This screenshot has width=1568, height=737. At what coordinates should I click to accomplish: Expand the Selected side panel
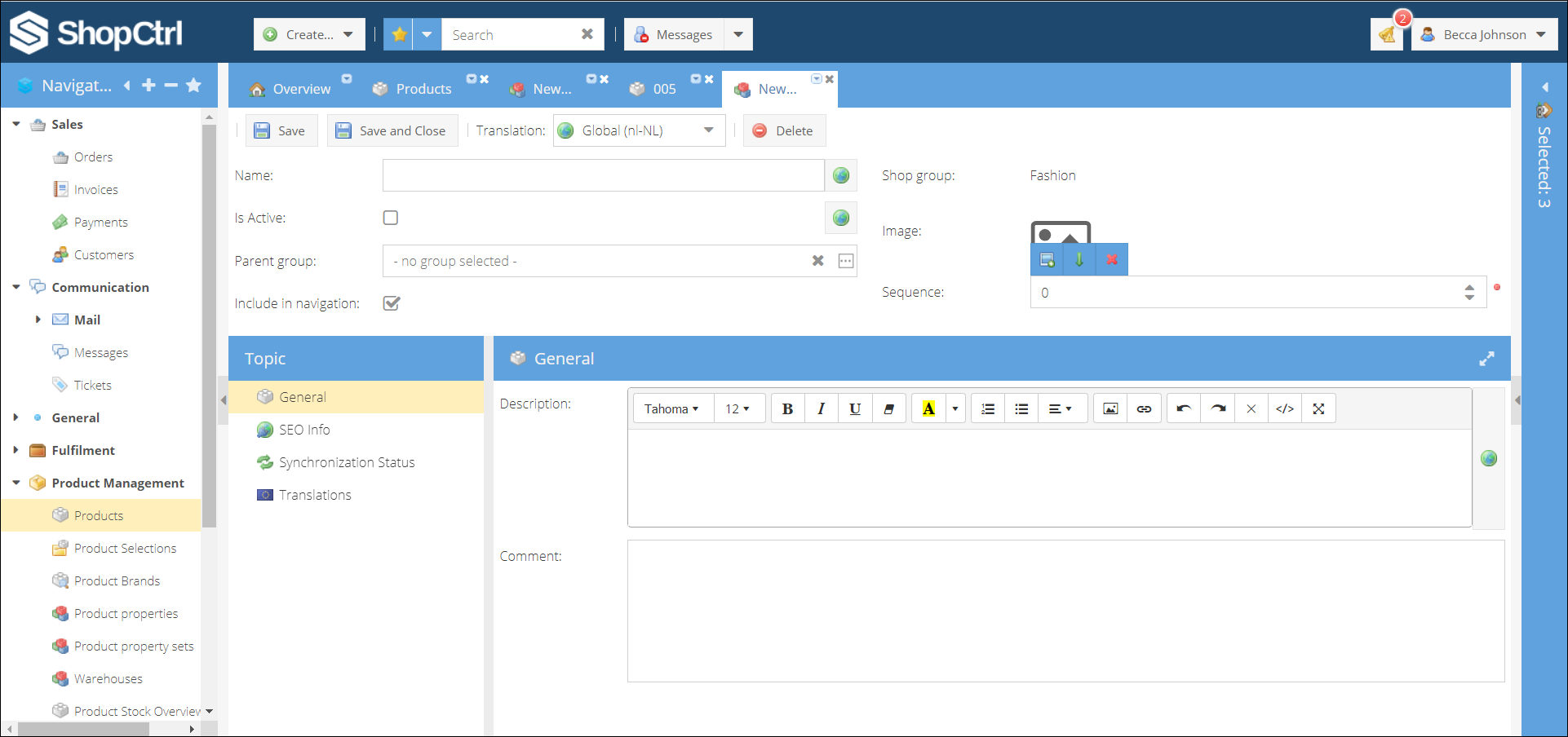click(x=1544, y=86)
